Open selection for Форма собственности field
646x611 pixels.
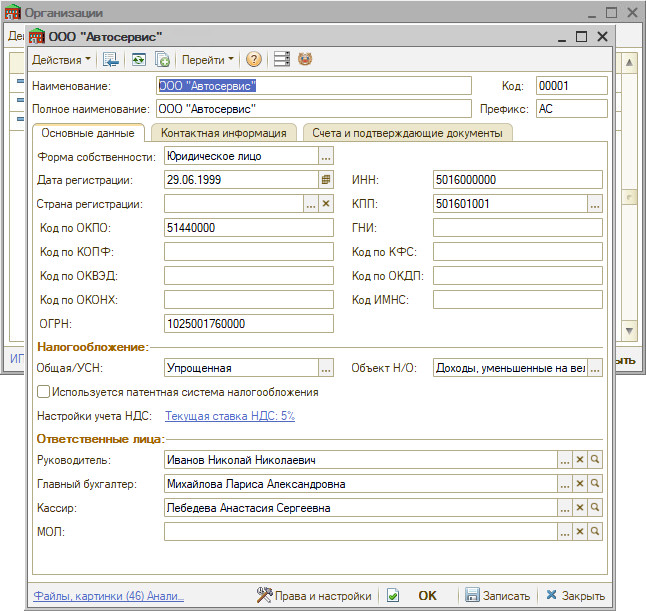(325, 156)
